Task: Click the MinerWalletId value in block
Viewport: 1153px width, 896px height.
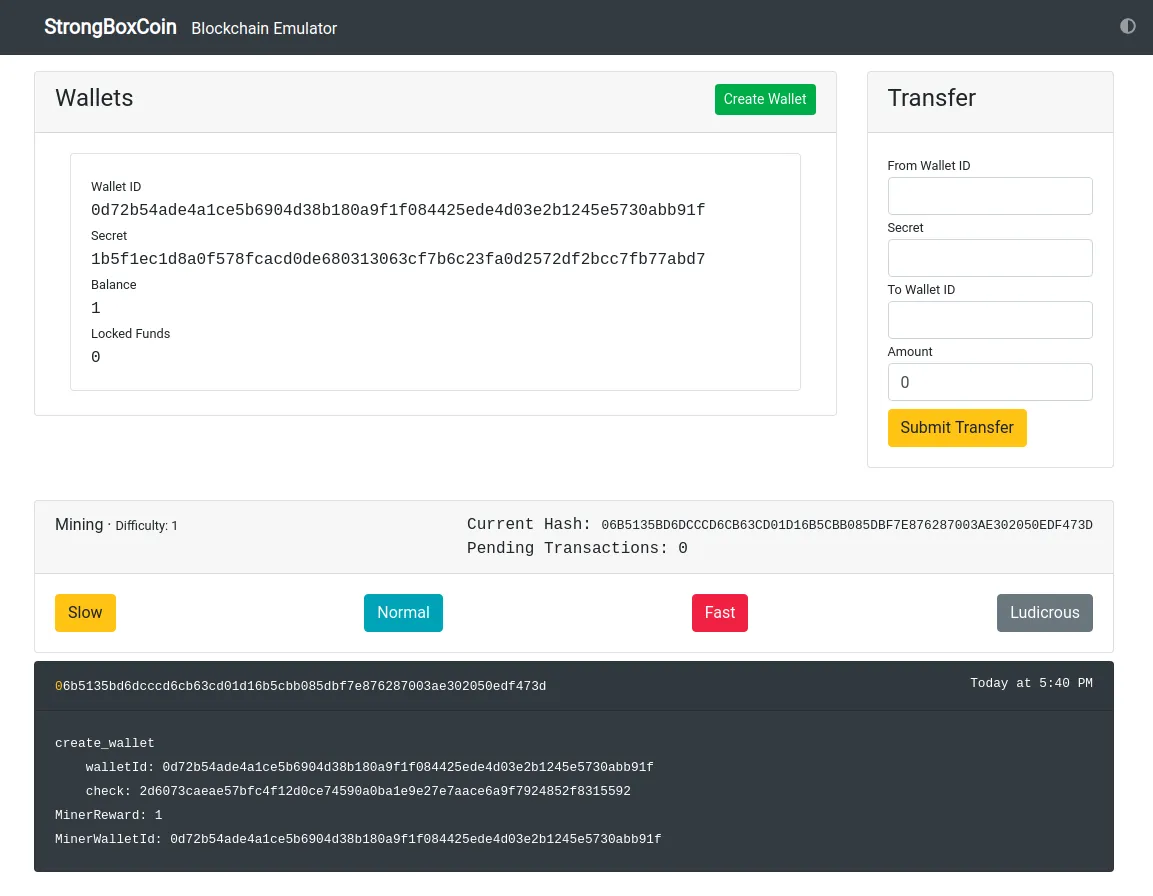Action: [x=415, y=839]
